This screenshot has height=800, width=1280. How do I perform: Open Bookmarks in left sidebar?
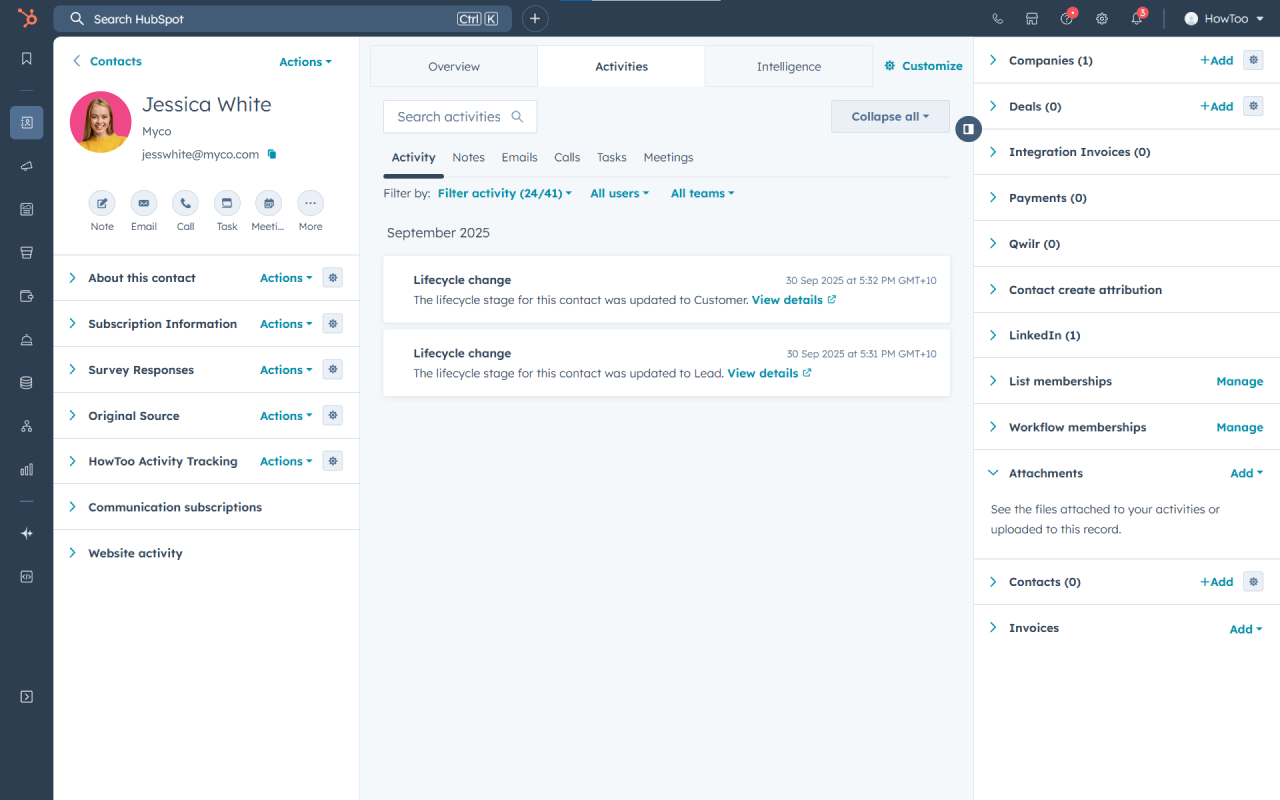27,59
